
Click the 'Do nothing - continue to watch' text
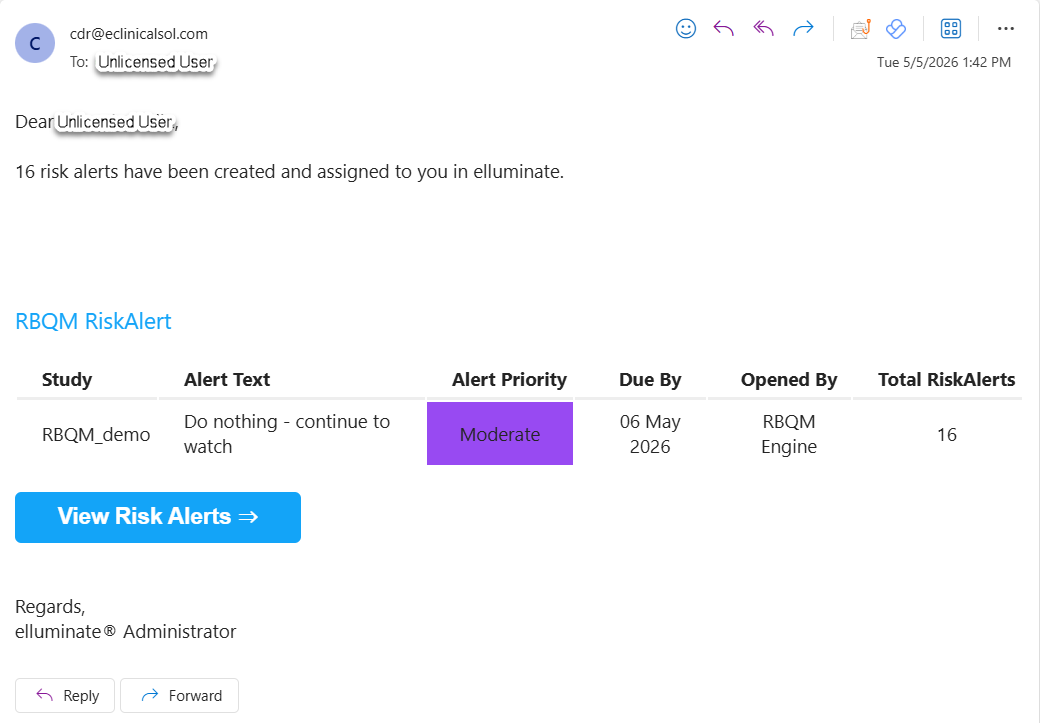(x=287, y=434)
